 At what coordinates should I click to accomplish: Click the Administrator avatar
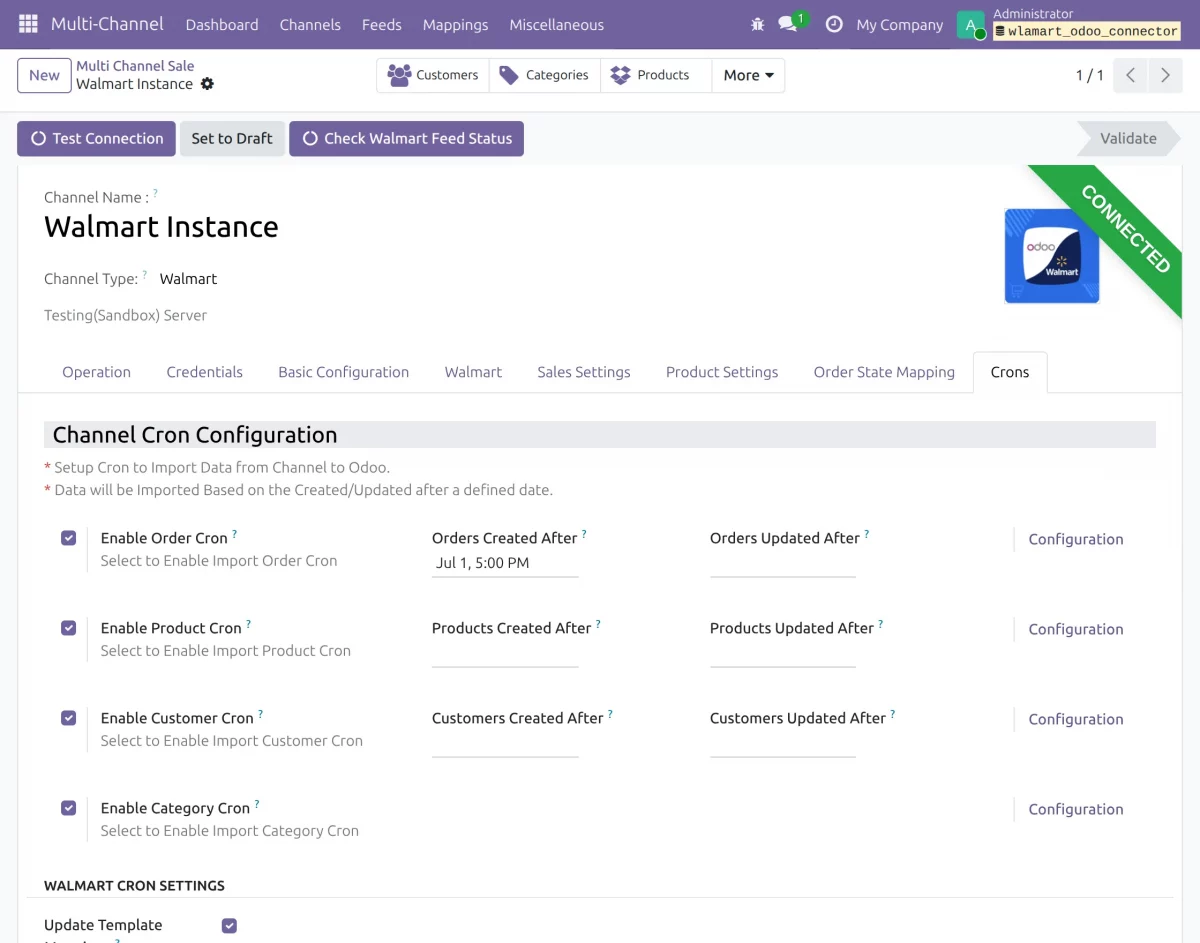pos(971,25)
